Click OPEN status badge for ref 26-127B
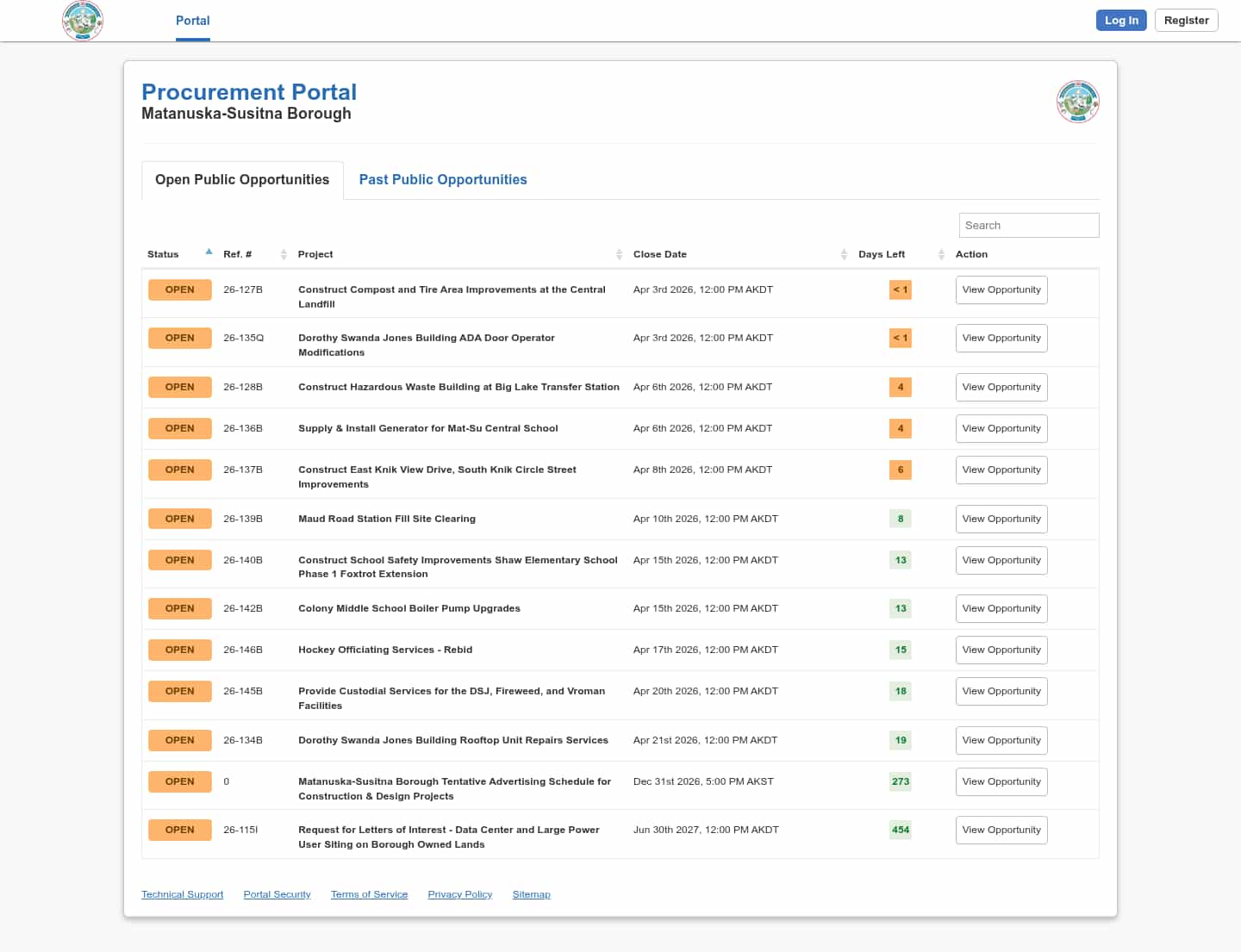The width and height of the screenshot is (1241, 952). coord(179,289)
